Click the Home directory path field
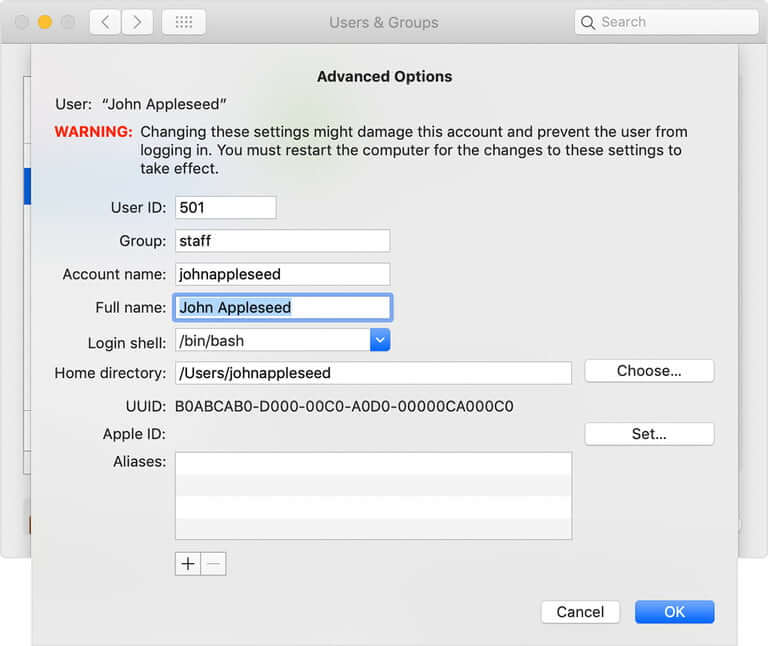This screenshot has width=768, height=646. pos(373,373)
